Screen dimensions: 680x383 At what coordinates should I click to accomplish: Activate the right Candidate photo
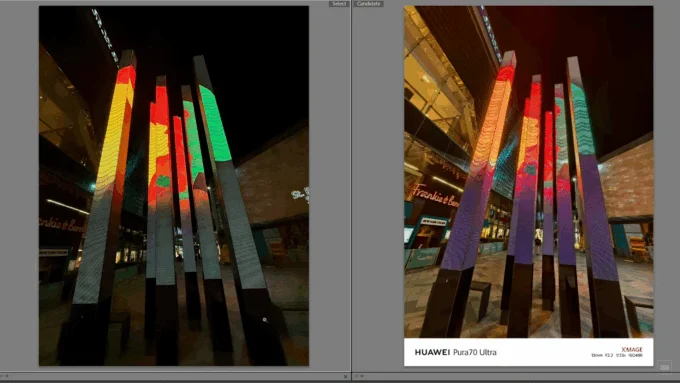[x=529, y=186]
